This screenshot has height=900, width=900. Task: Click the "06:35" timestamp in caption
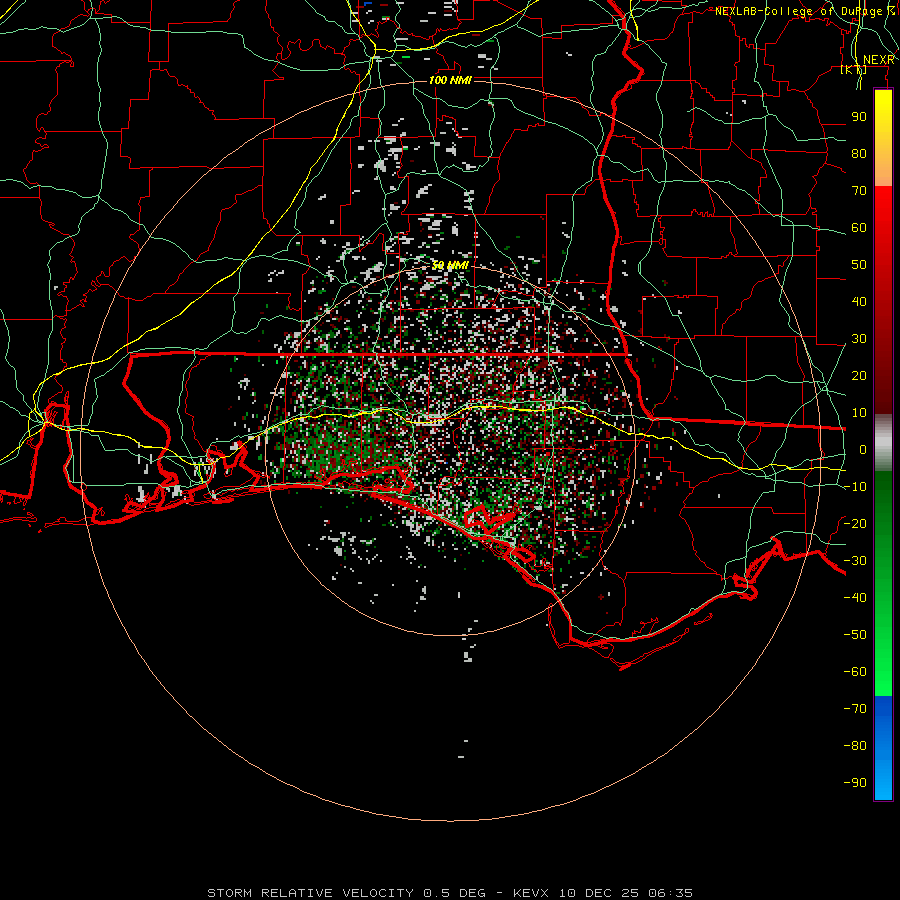click(670, 893)
